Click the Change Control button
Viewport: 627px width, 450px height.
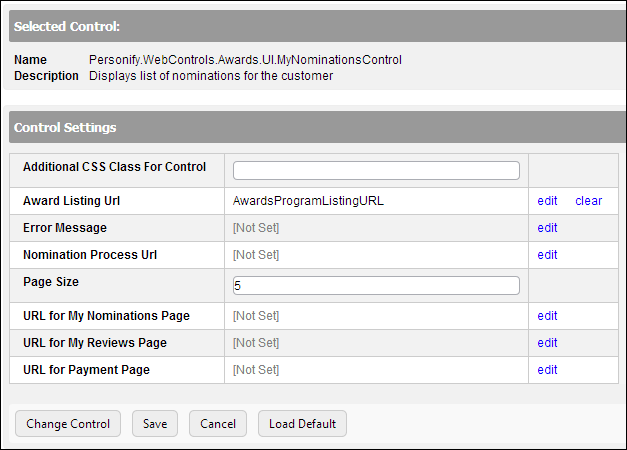tap(68, 424)
